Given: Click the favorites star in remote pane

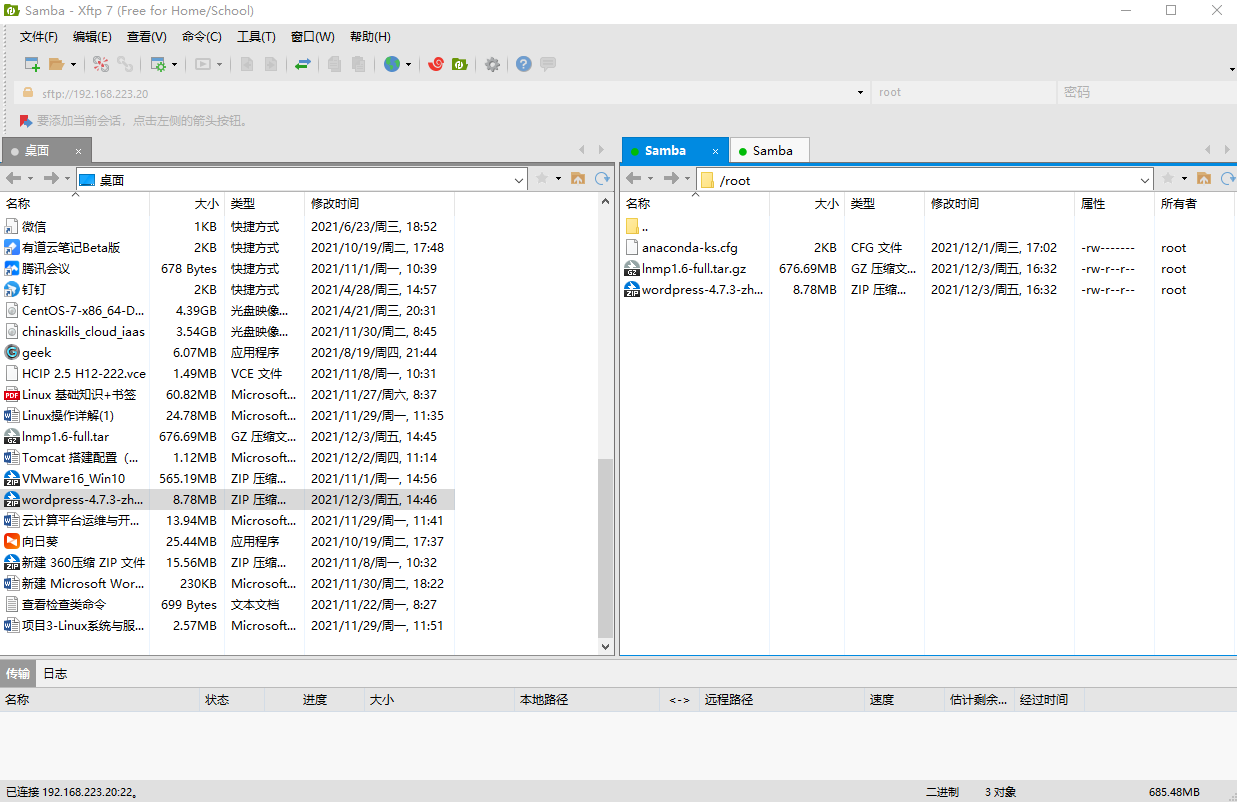Looking at the screenshot, I should coord(1168,178).
